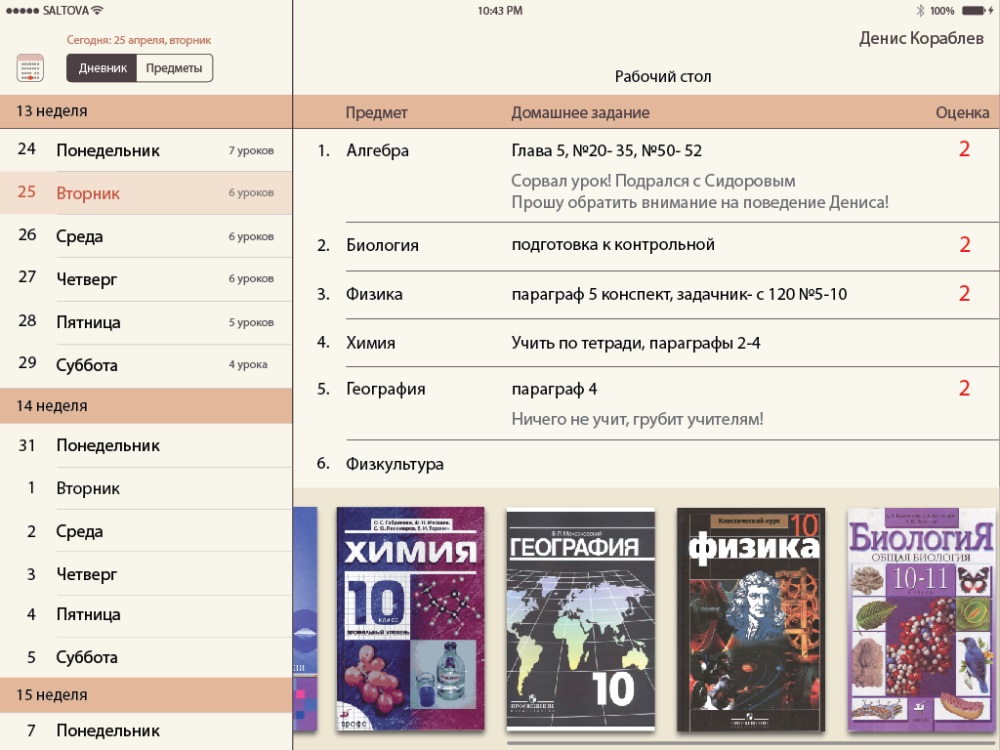Select Среда 26 with 6 lessons

pyautogui.click(x=146, y=236)
